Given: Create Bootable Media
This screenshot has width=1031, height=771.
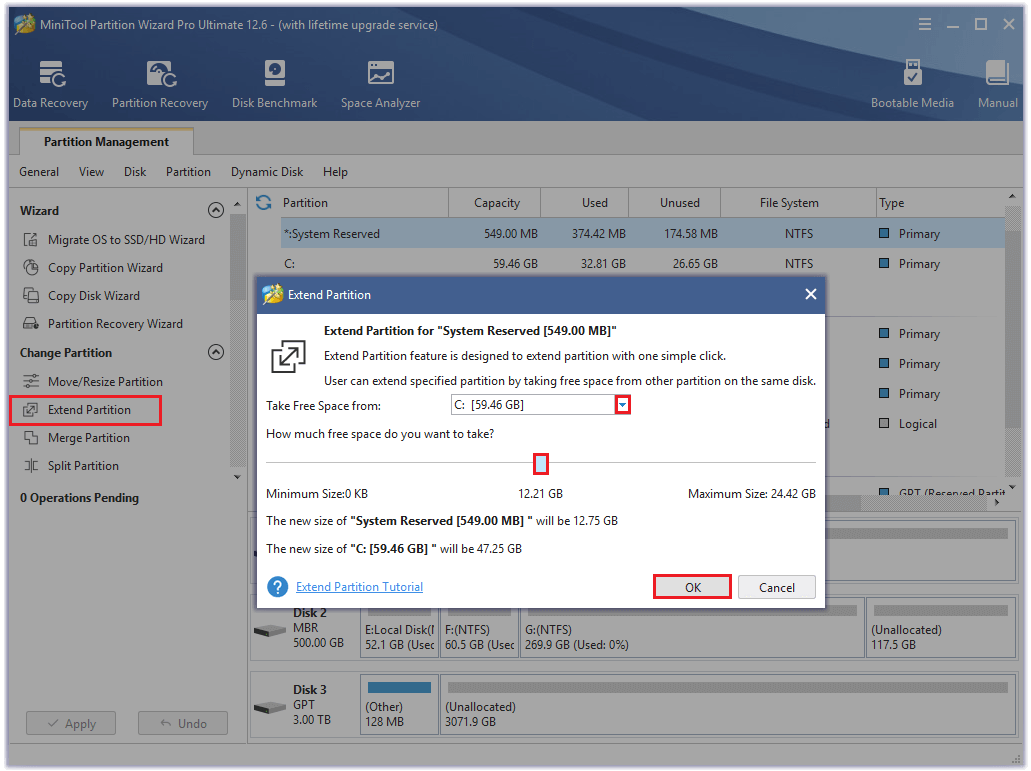Looking at the screenshot, I should 912,84.
